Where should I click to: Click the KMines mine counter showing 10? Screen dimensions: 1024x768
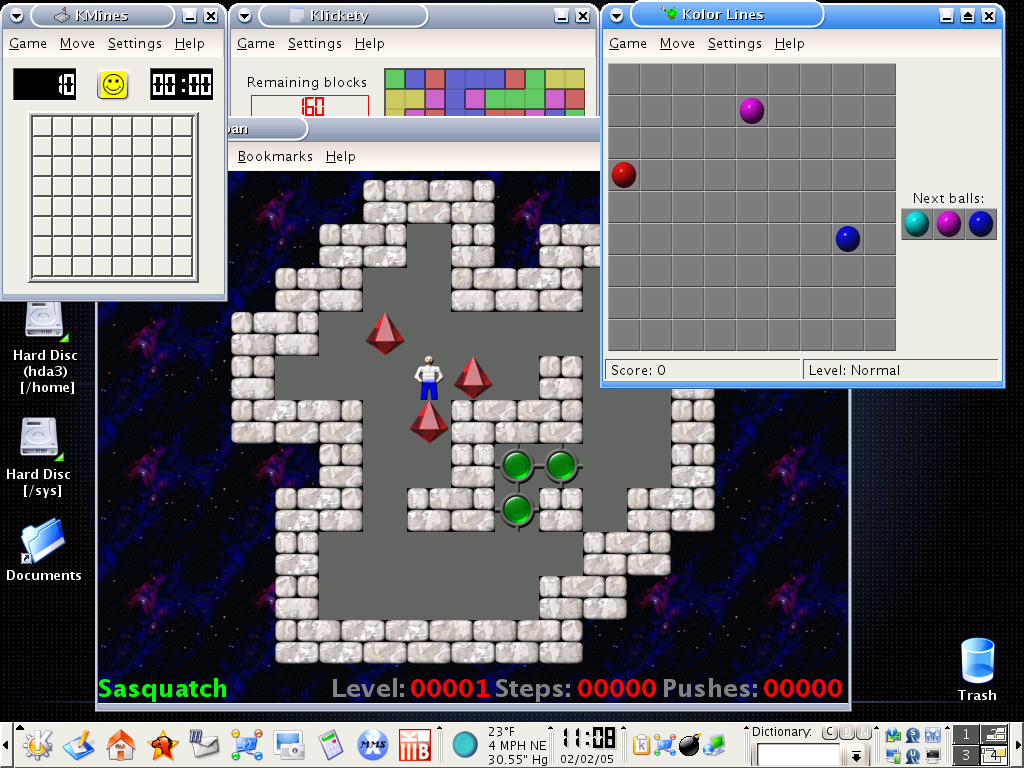tap(44, 84)
